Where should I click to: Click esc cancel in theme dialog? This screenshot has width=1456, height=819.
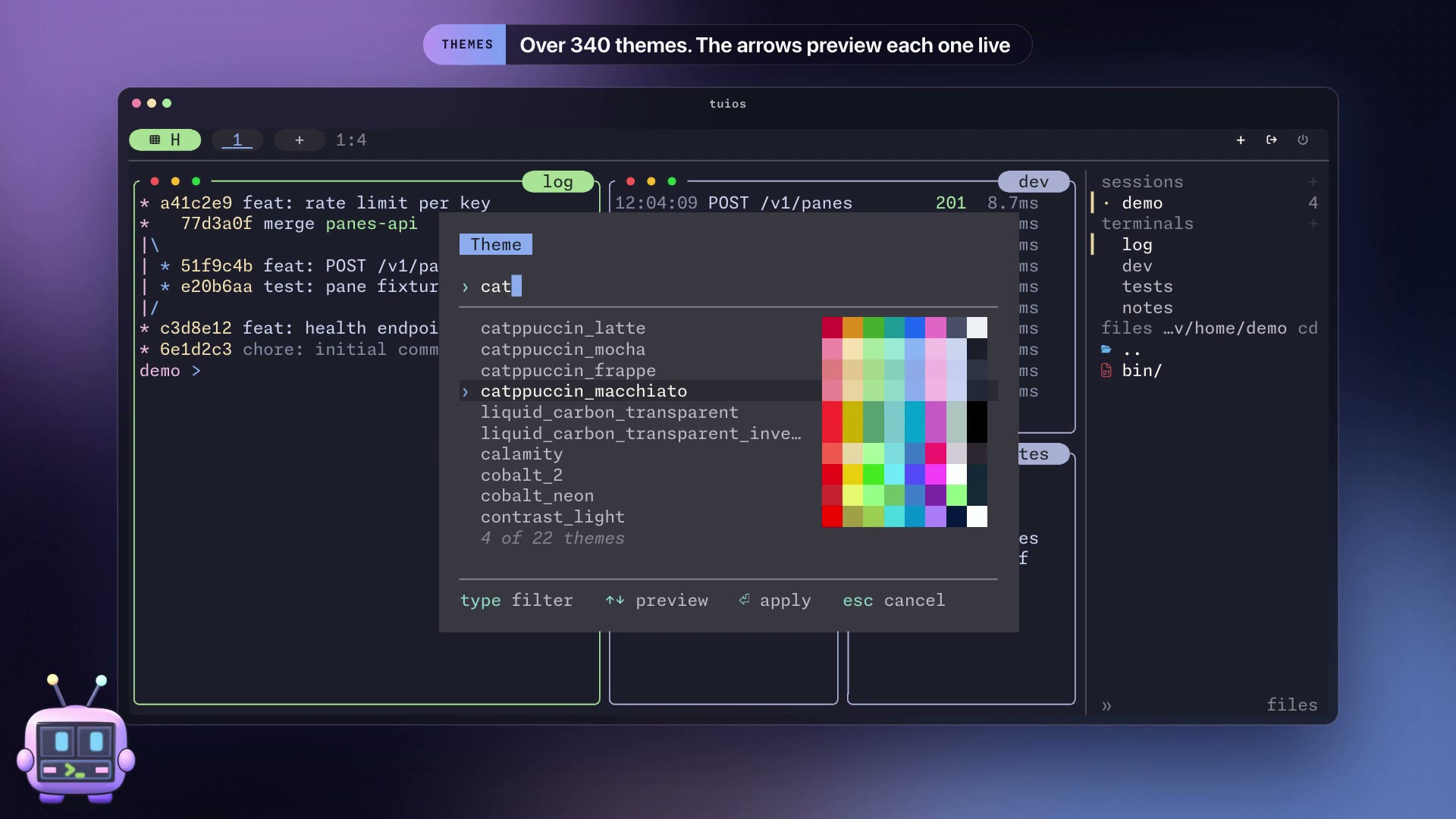pyautogui.click(x=894, y=601)
